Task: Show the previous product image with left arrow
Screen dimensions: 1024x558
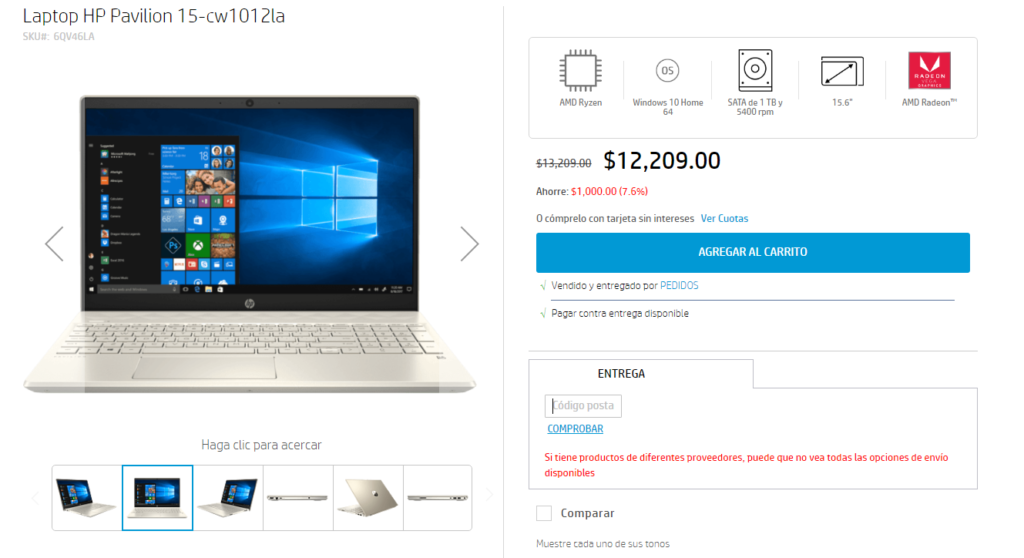Action: [x=54, y=244]
